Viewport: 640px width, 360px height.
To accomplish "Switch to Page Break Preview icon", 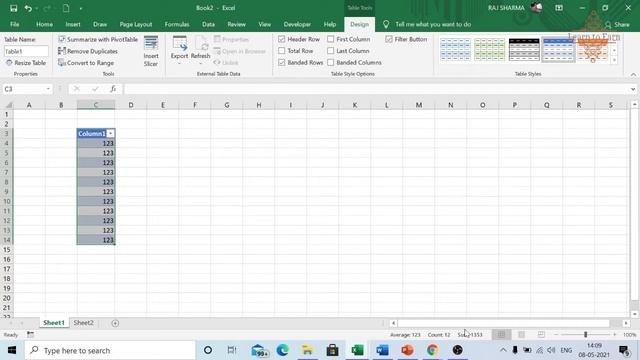I will 541,335.
